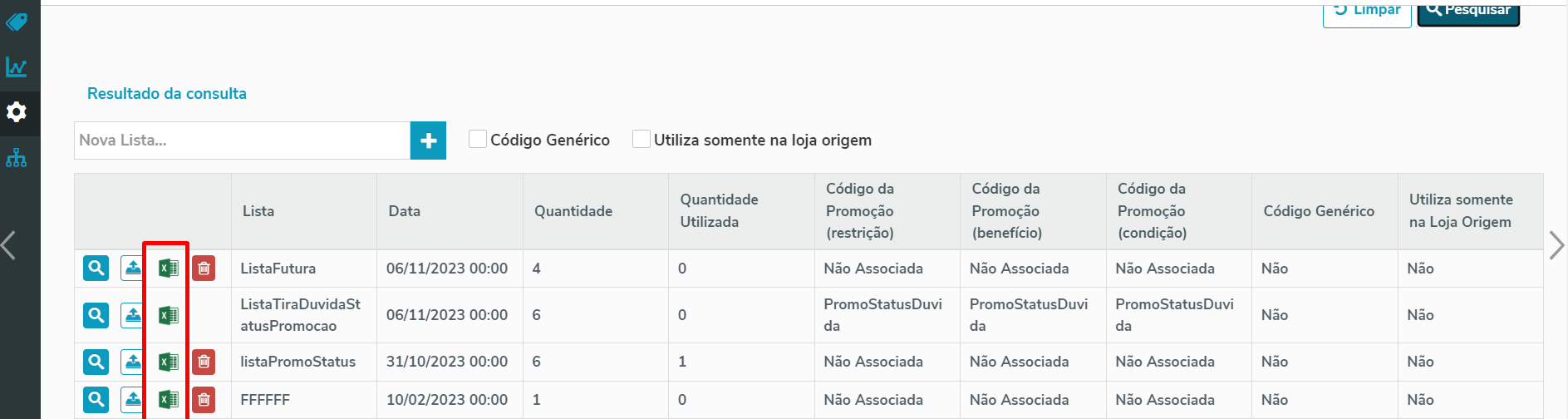Click the upload icon in listaPromoStatus row
Viewport: 1568px width, 419px height.
pyautogui.click(x=132, y=362)
